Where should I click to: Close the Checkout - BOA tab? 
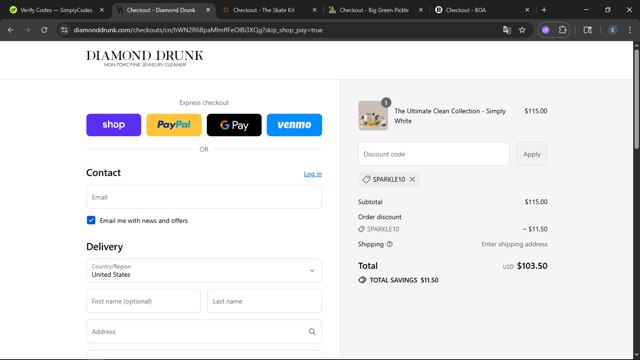click(x=527, y=10)
